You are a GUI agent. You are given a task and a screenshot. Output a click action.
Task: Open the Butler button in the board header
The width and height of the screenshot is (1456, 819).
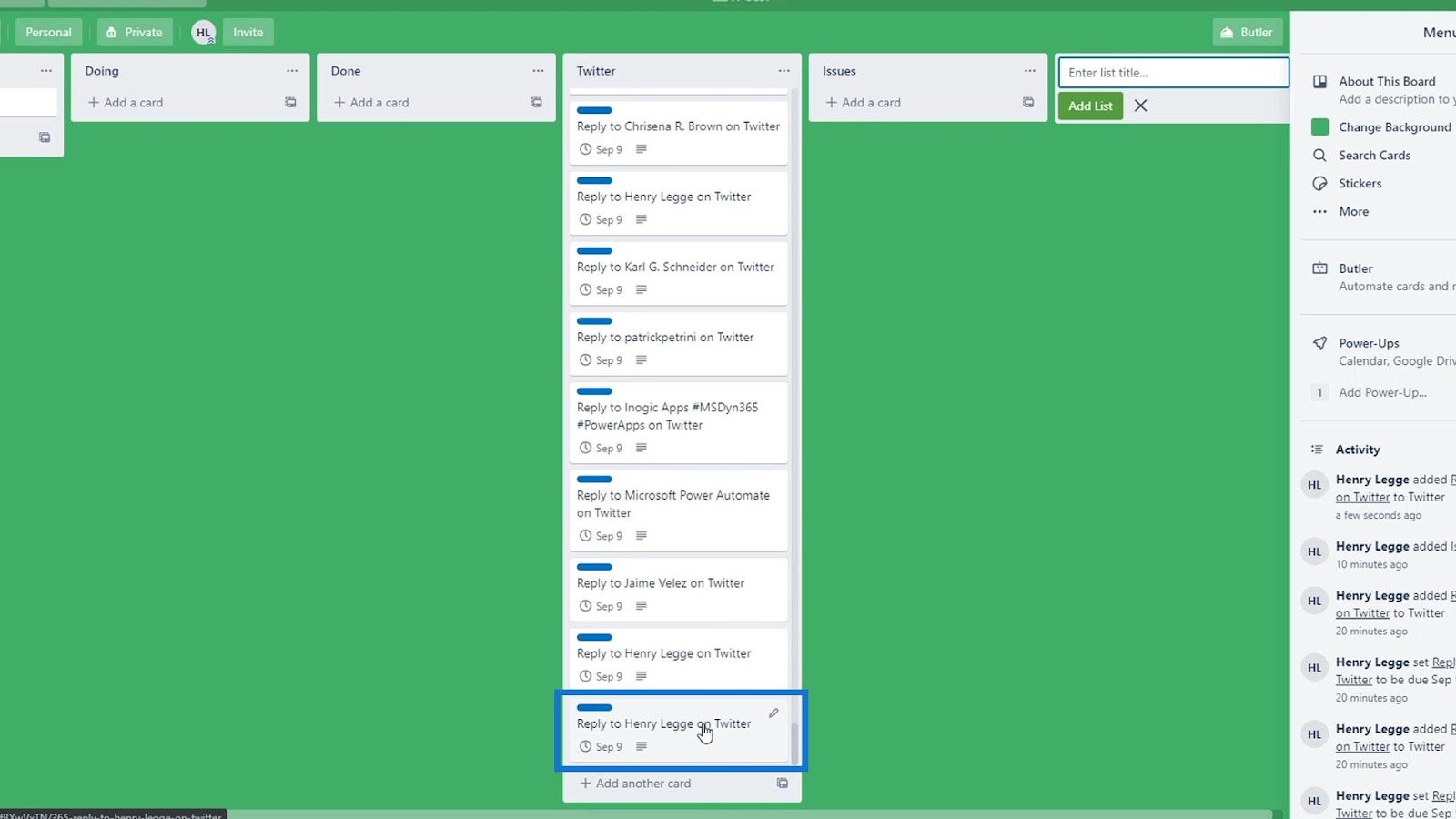[x=1248, y=33]
